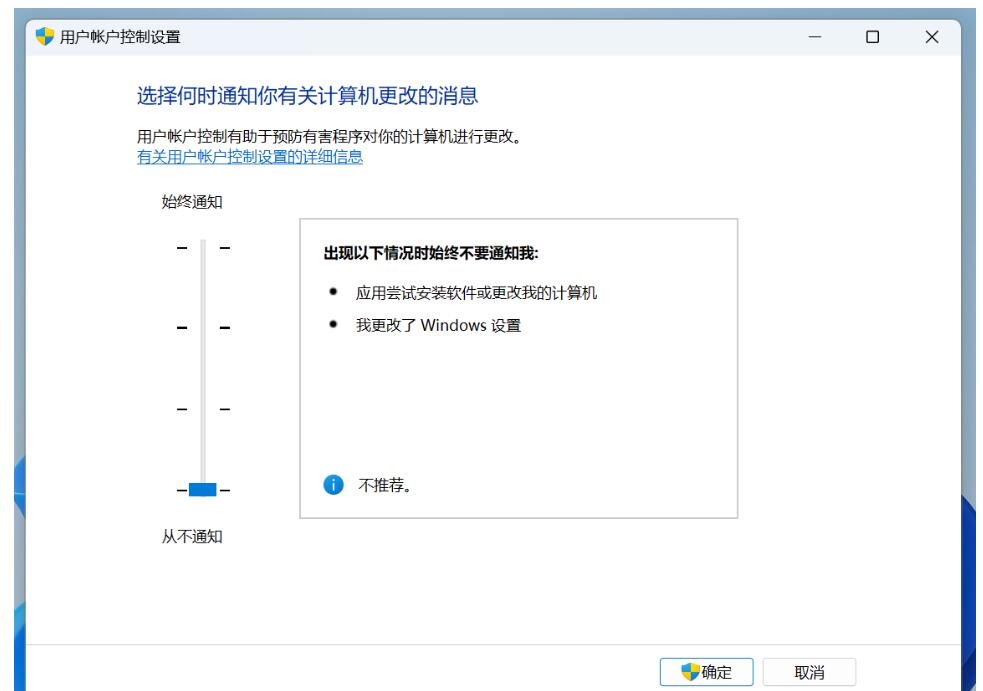Image resolution: width=983 pixels, height=691 pixels.
Task: Set slider to the second tick from top
Action: click(203, 327)
